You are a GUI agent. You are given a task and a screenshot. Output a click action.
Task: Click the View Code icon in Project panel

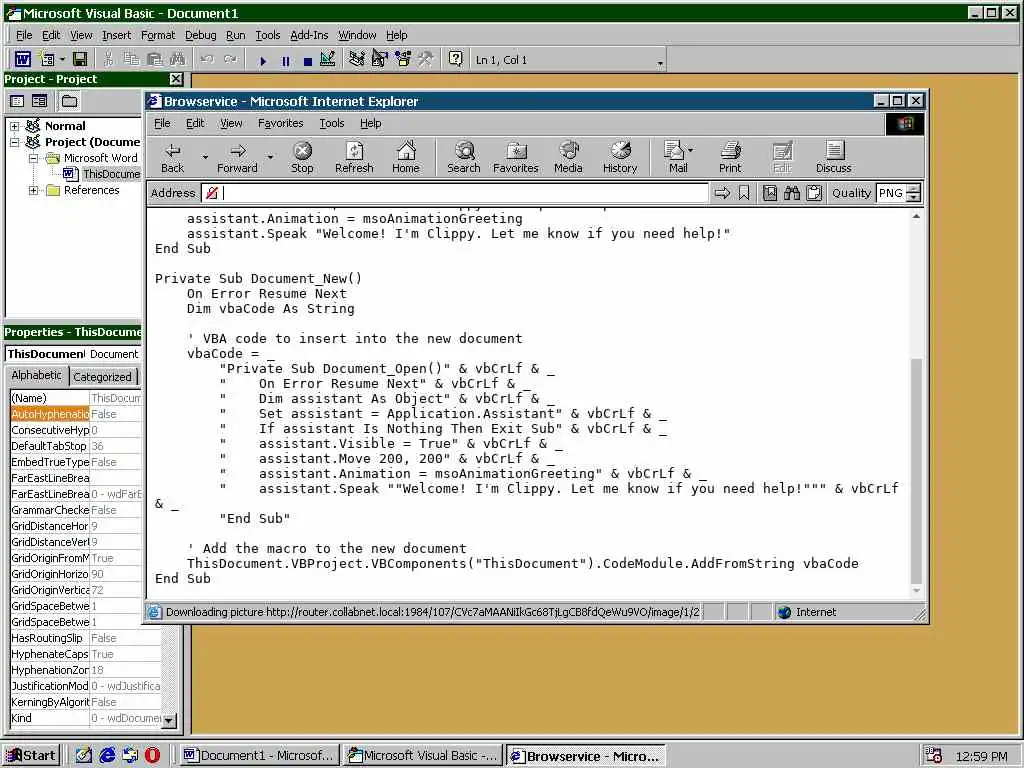[18, 101]
